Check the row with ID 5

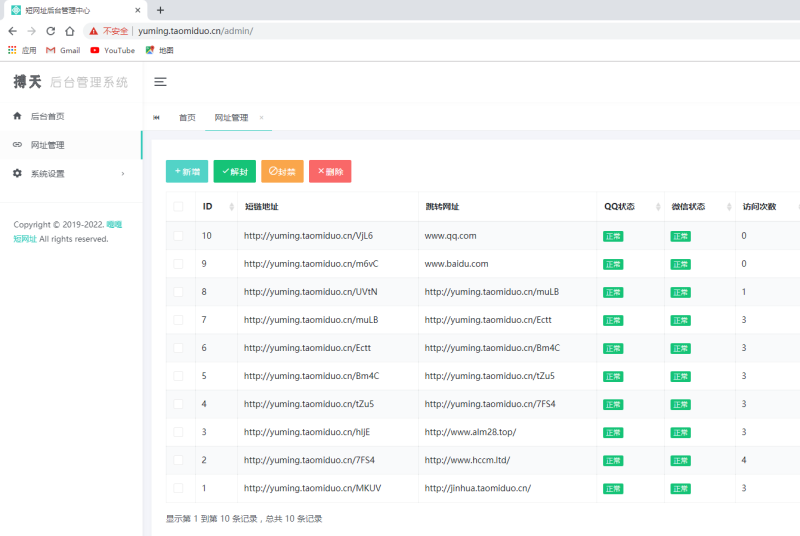pos(178,376)
